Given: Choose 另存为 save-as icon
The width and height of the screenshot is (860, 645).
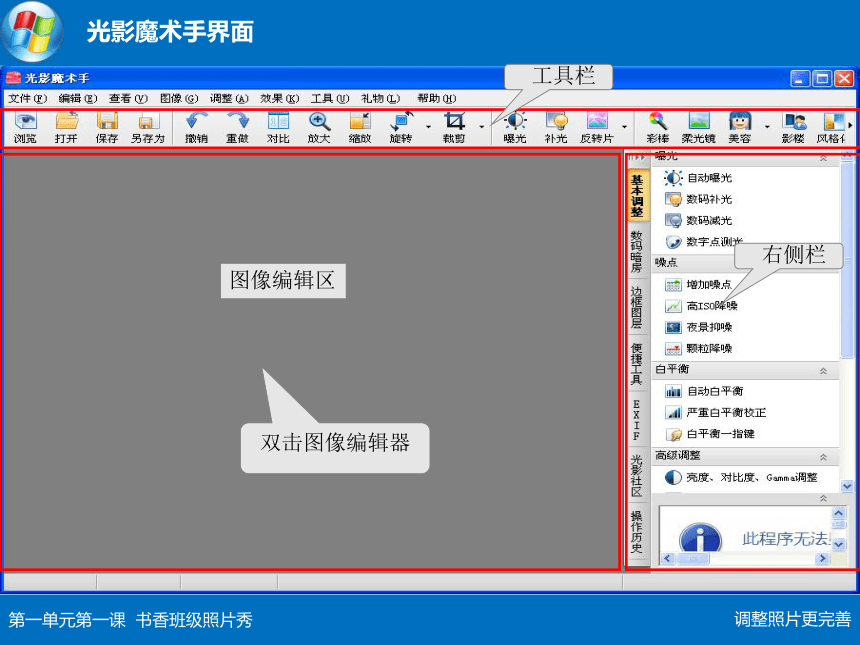Looking at the screenshot, I should pyautogui.click(x=148, y=128).
